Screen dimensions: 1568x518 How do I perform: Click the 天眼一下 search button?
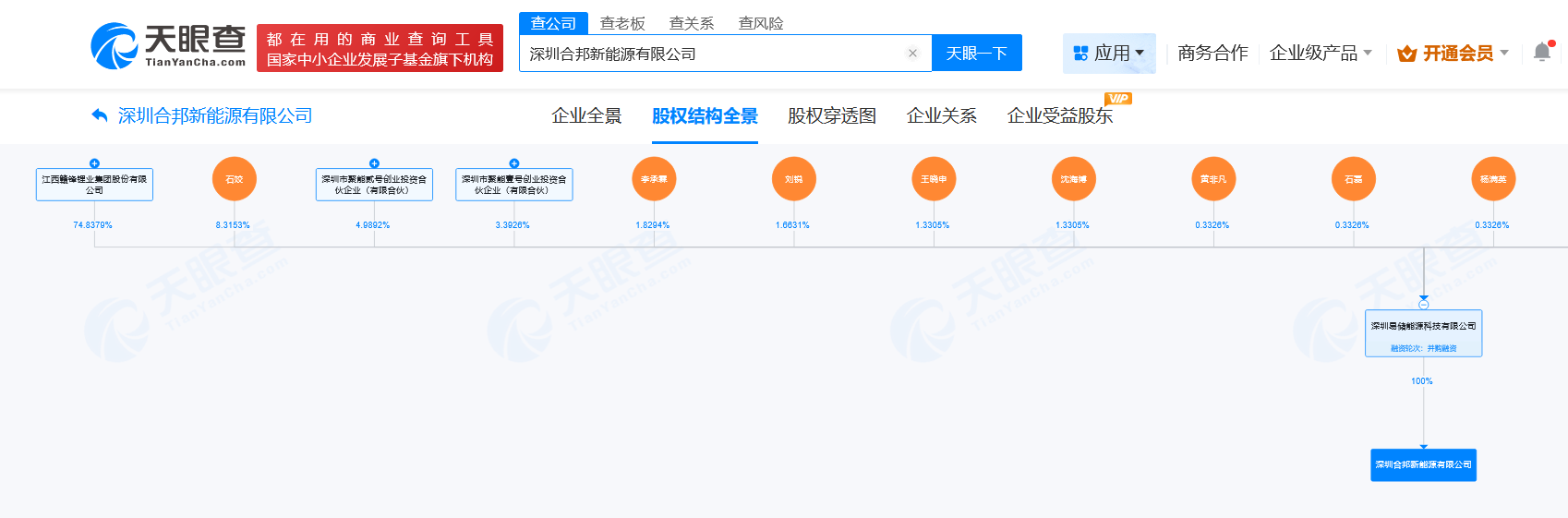coord(976,54)
